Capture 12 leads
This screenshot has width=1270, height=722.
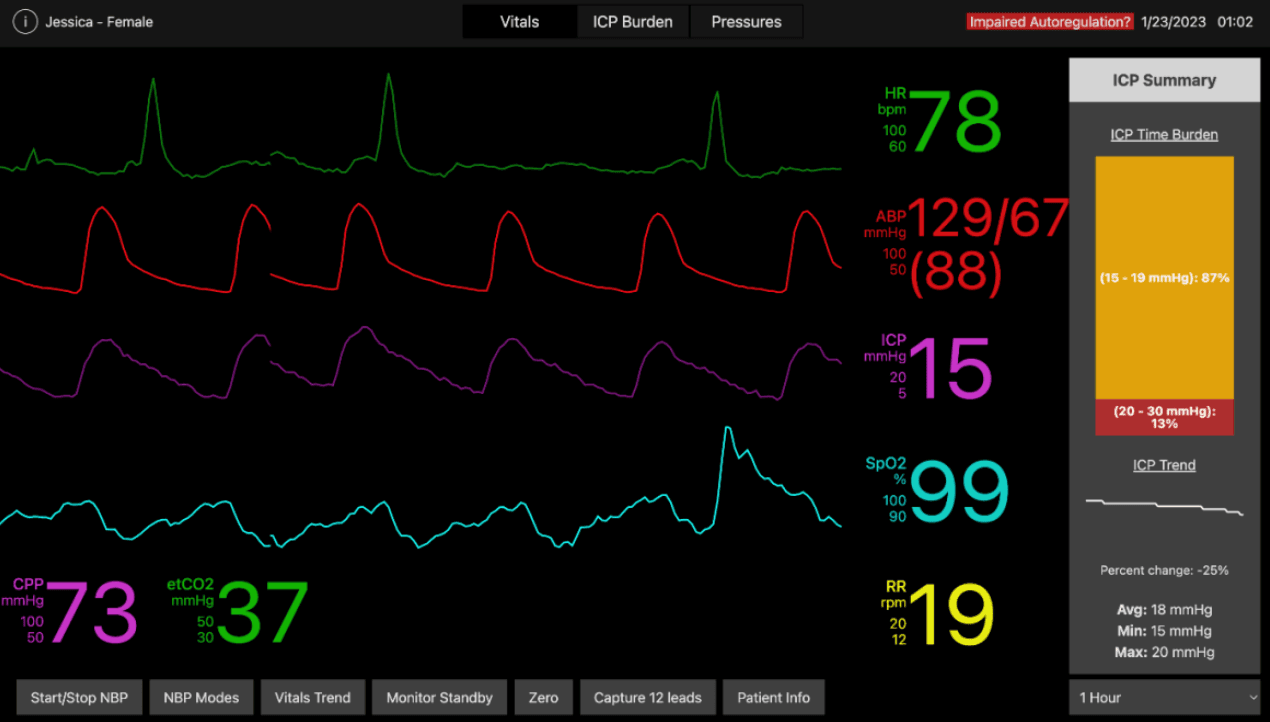coord(647,697)
